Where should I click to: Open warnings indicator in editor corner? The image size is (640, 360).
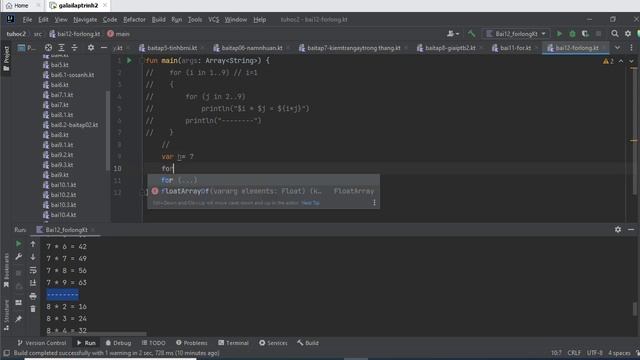pyautogui.click(x=608, y=61)
